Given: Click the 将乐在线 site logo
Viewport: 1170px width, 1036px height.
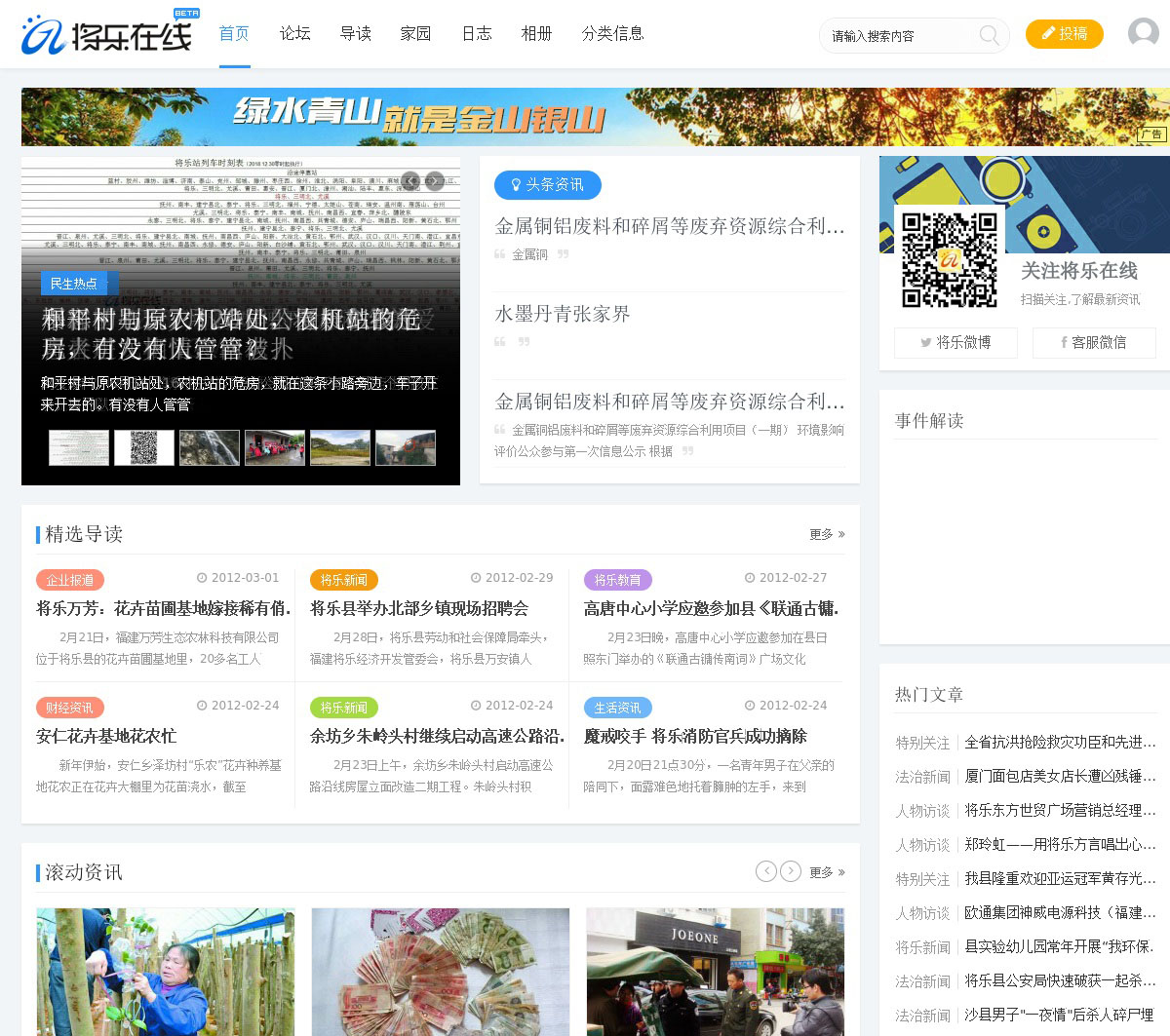Looking at the screenshot, I should click(x=108, y=33).
